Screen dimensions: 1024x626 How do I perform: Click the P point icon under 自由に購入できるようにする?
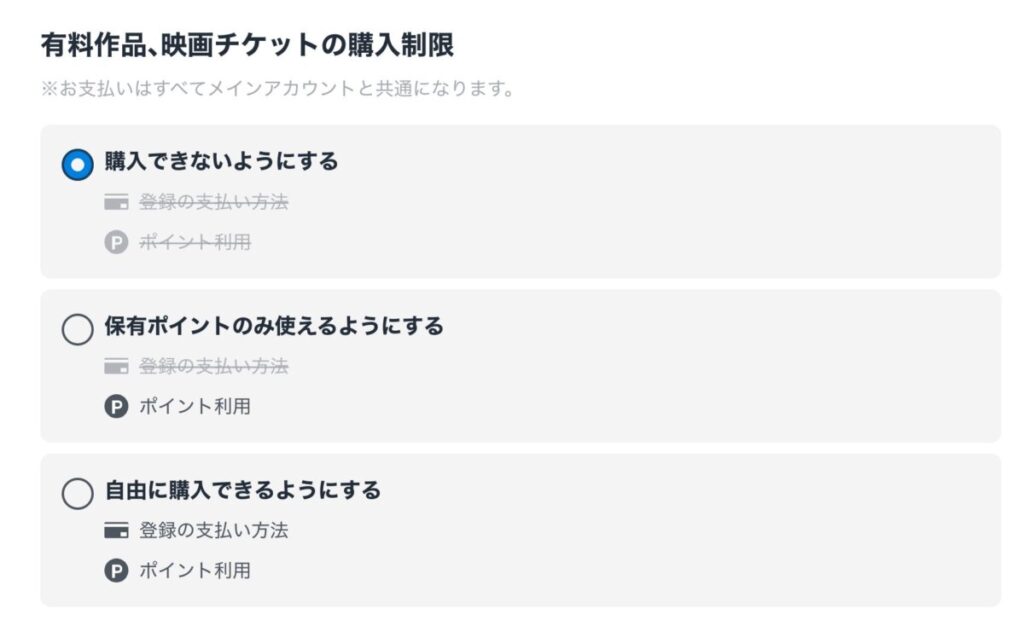[x=116, y=571]
